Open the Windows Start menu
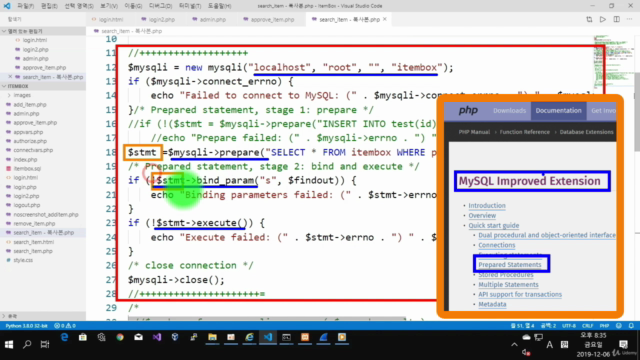 click(9, 344)
